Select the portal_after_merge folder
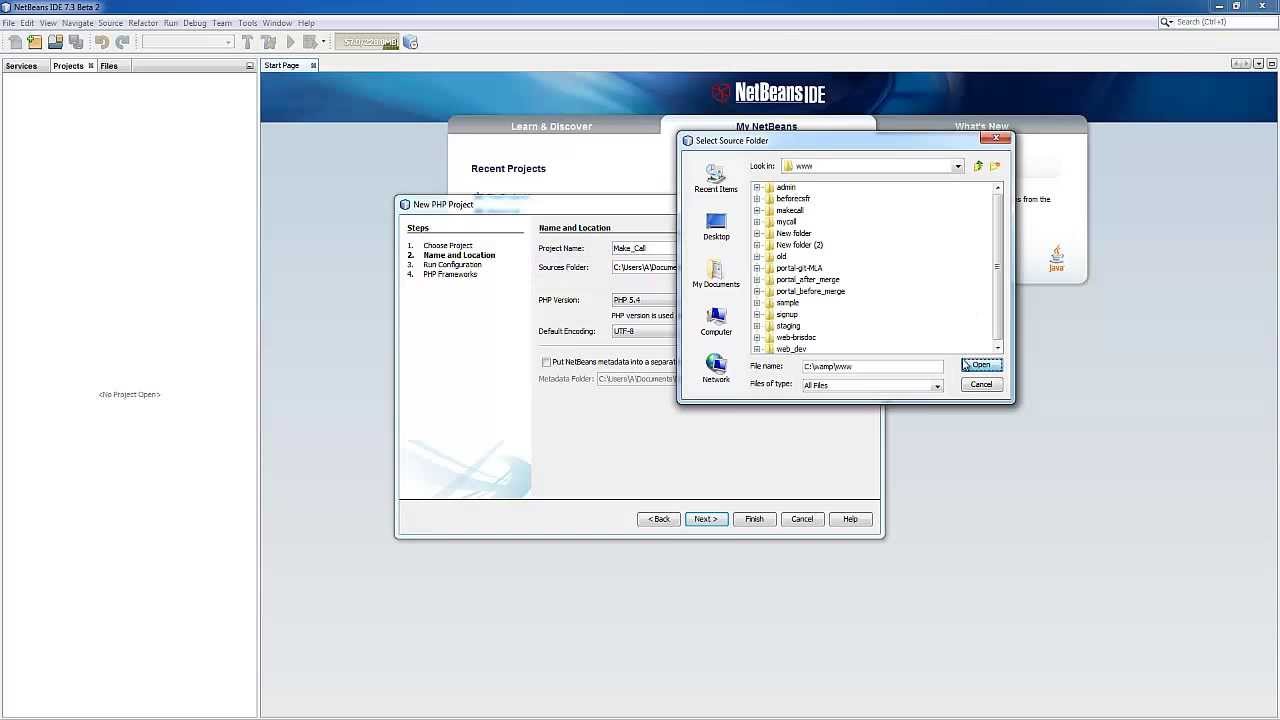This screenshot has width=1280, height=720. [807, 280]
